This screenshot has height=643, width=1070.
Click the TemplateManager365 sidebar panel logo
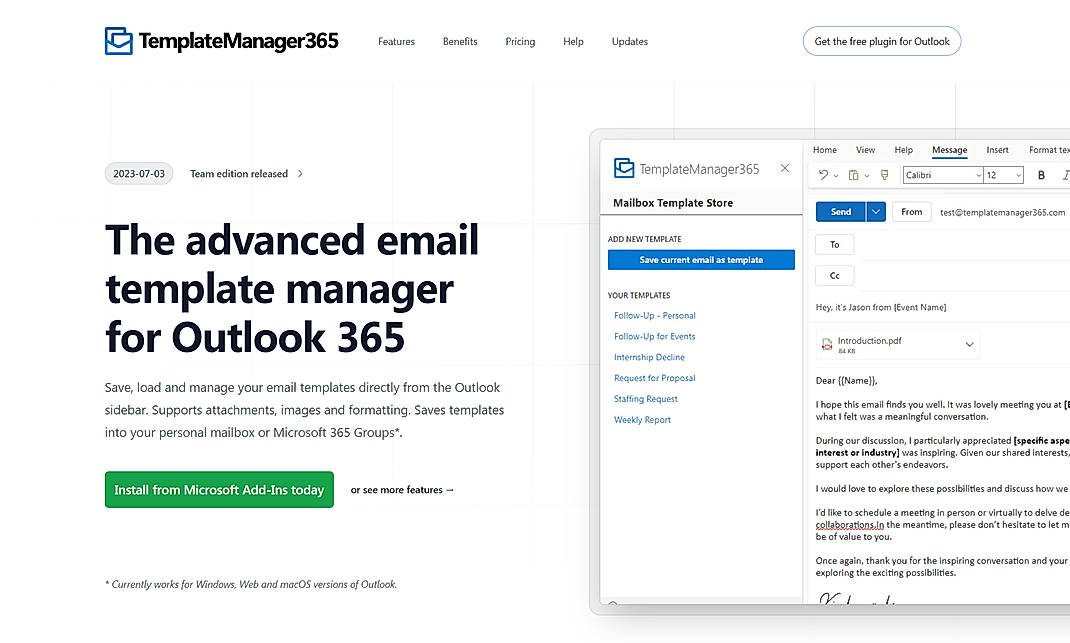tap(686, 169)
